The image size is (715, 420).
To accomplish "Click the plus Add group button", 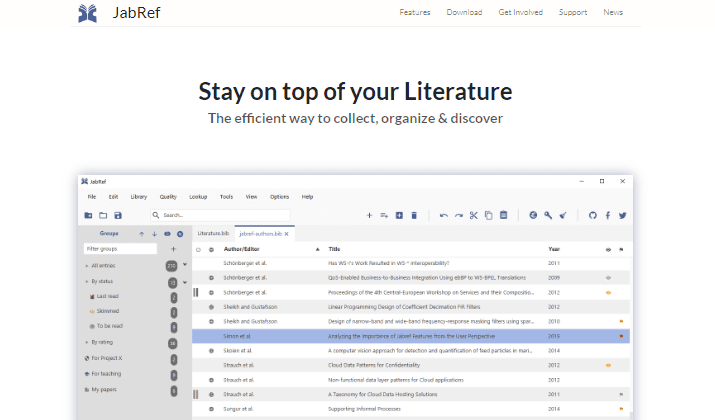I will point(173,249).
